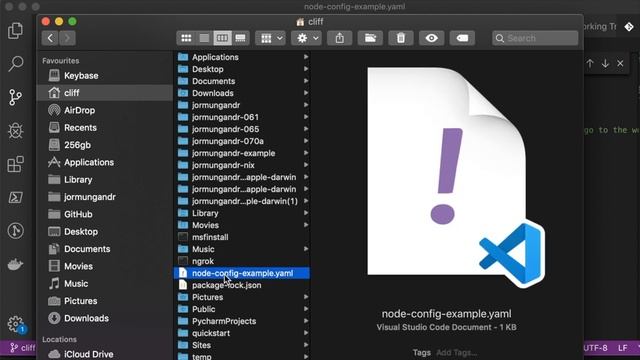Expand jormungandr-061 folder arrow
The image size is (640, 360).
pyautogui.click(x=306, y=117)
